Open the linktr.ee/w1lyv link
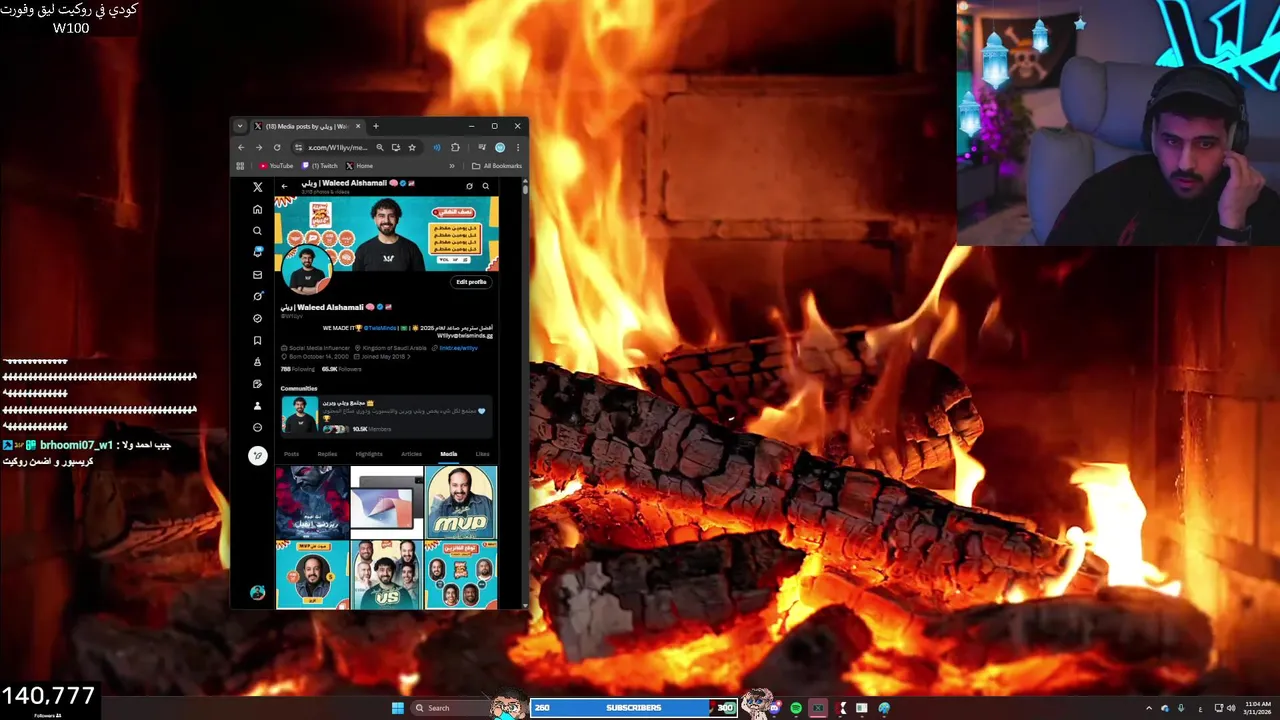The height and width of the screenshot is (720, 1280). (459, 348)
